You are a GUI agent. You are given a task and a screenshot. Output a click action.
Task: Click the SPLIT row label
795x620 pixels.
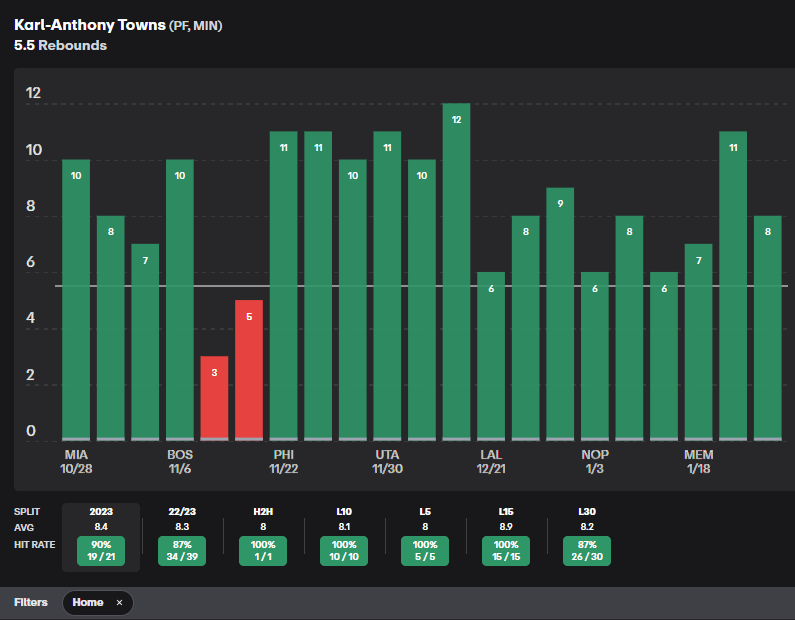pos(27,512)
